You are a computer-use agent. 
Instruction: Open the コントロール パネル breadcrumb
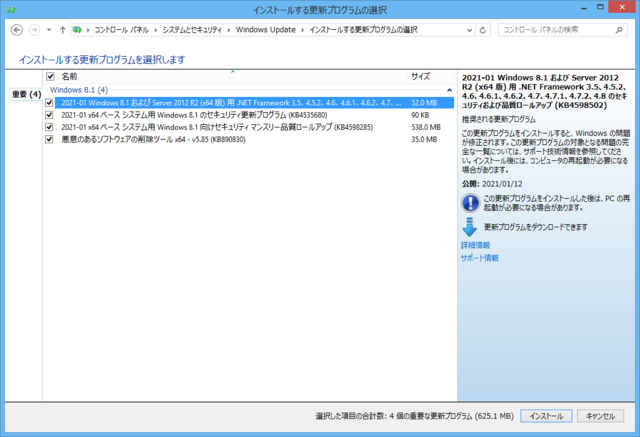pos(122,30)
